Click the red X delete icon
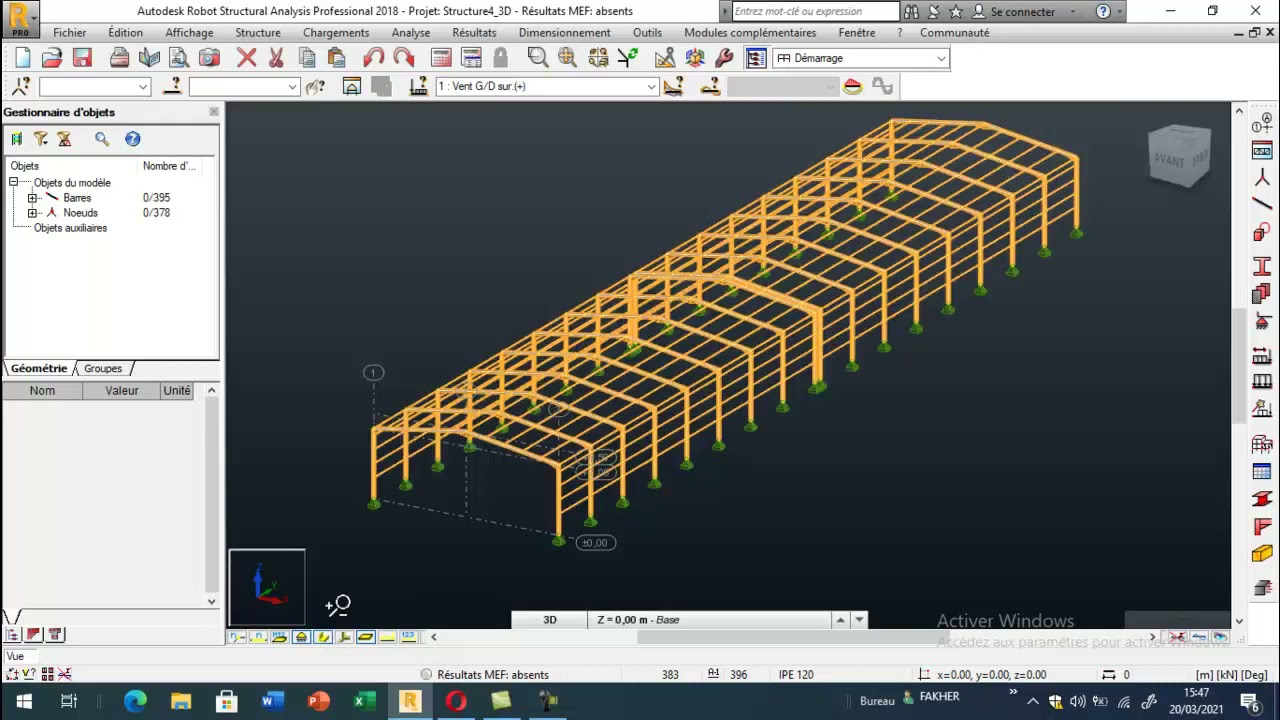The width and height of the screenshot is (1280, 720). (x=246, y=58)
